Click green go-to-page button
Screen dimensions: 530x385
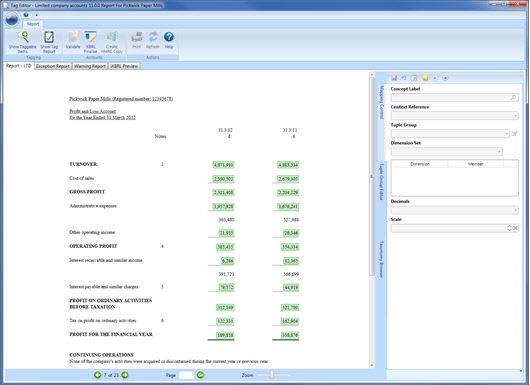click(x=200, y=375)
